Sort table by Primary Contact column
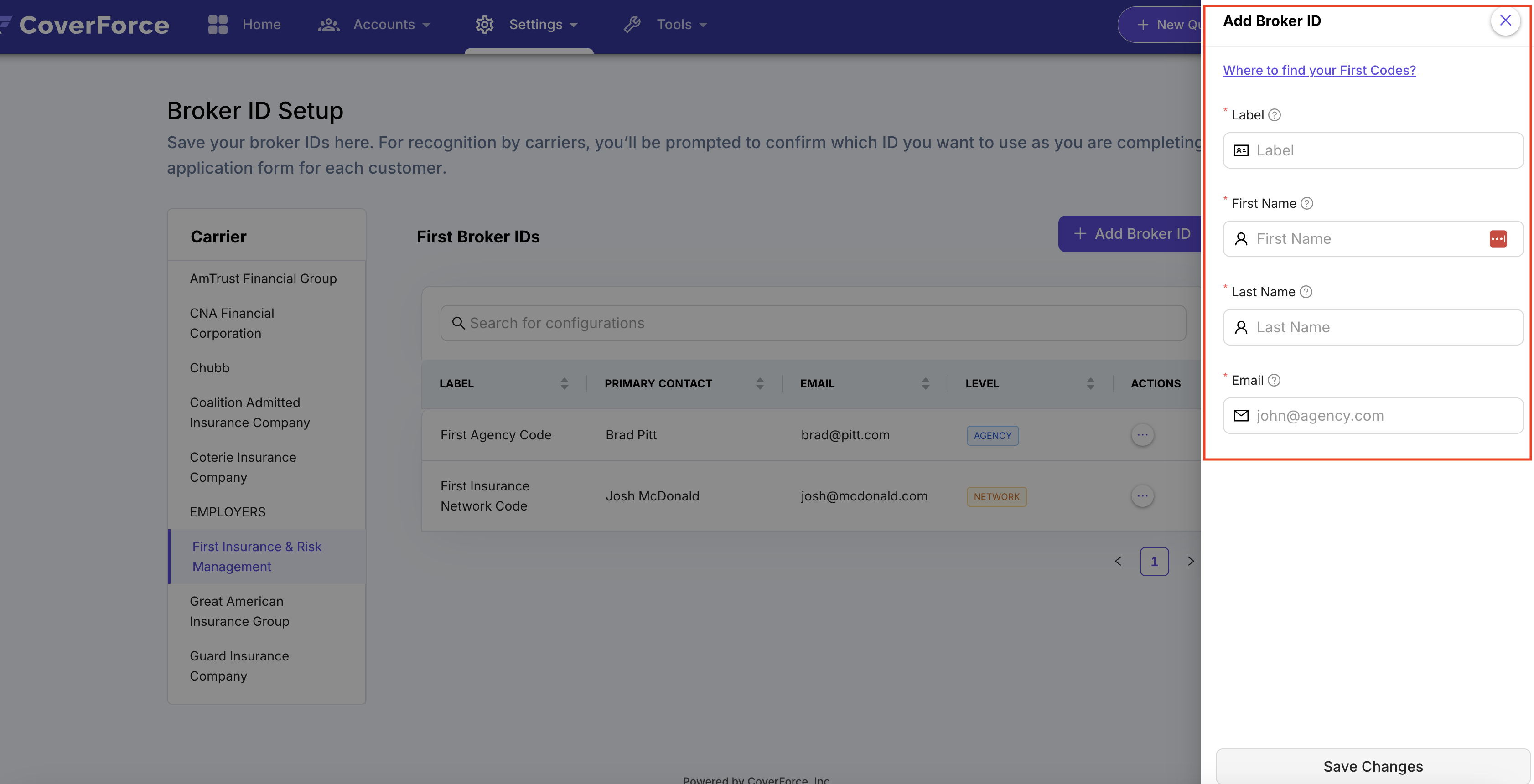Image resolution: width=1534 pixels, height=784 pixels. pos(760,383)
